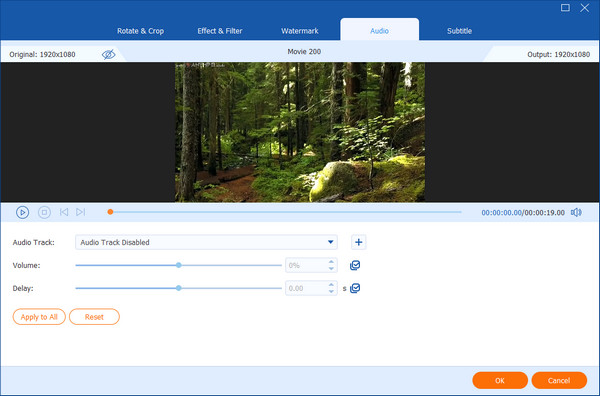
Task: Stop the video playback
Action: (x=44, y=212)
